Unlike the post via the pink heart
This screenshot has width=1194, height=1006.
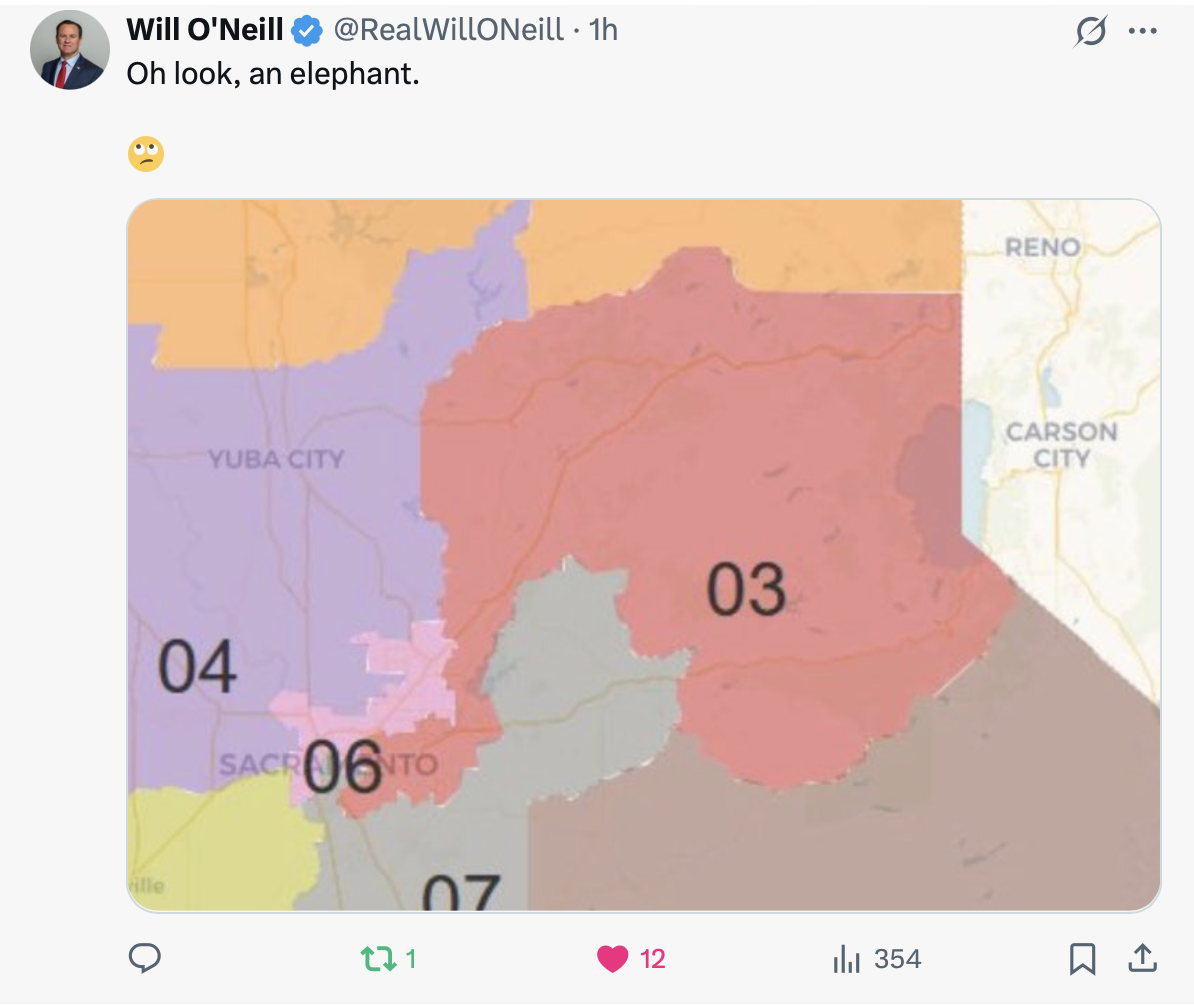coord(612,960)
